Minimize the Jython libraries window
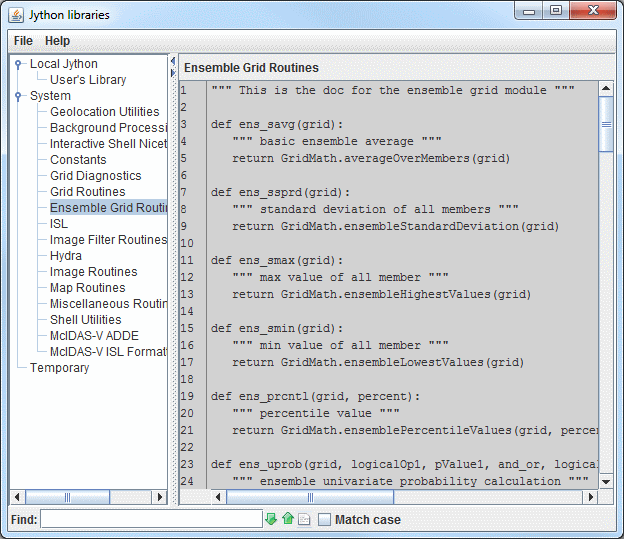 coord(528,11)
